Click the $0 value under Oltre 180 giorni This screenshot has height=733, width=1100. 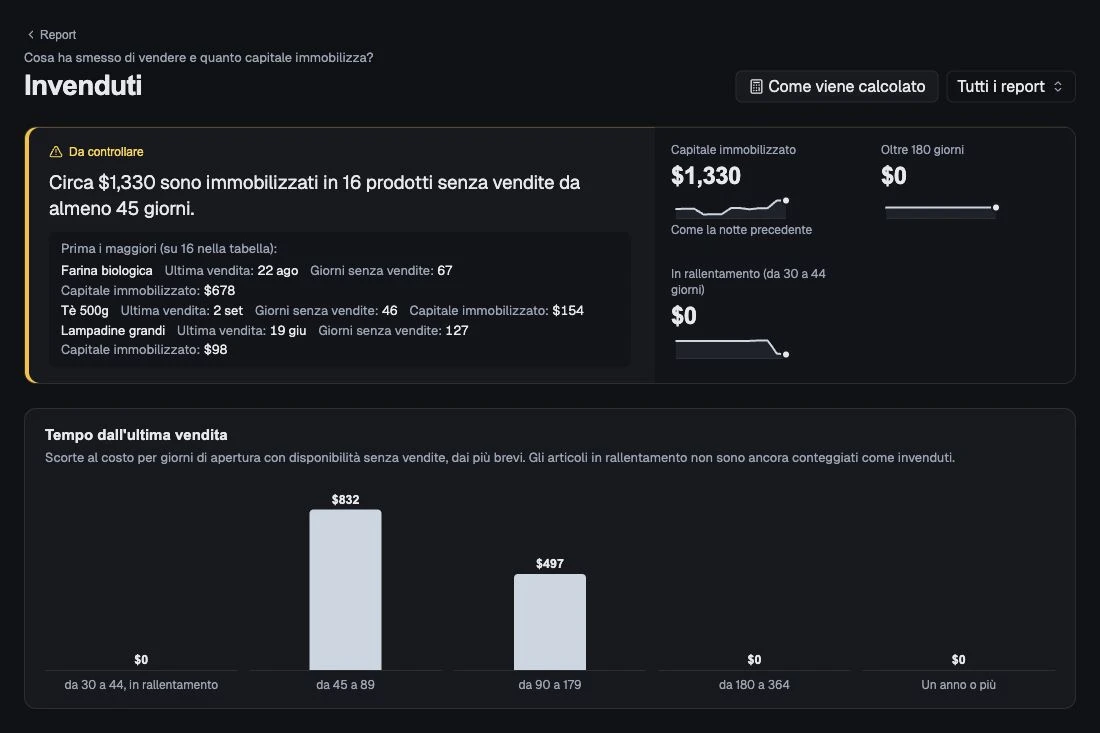[894, 175]
